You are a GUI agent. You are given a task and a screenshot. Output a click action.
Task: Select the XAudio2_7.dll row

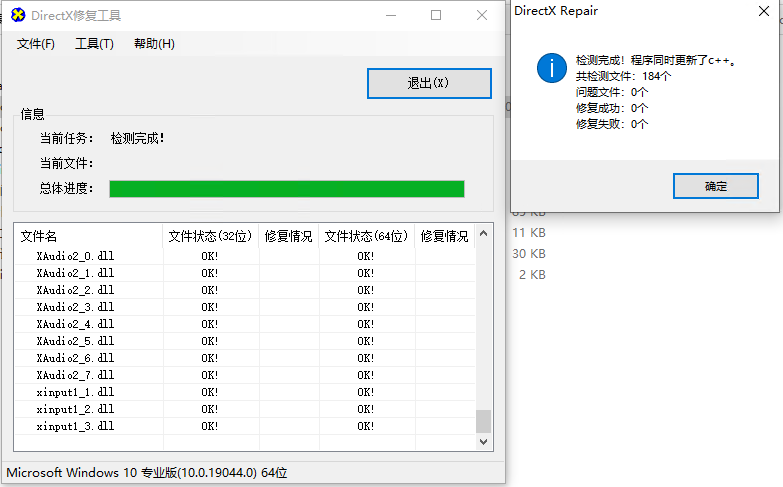point(245,375)
